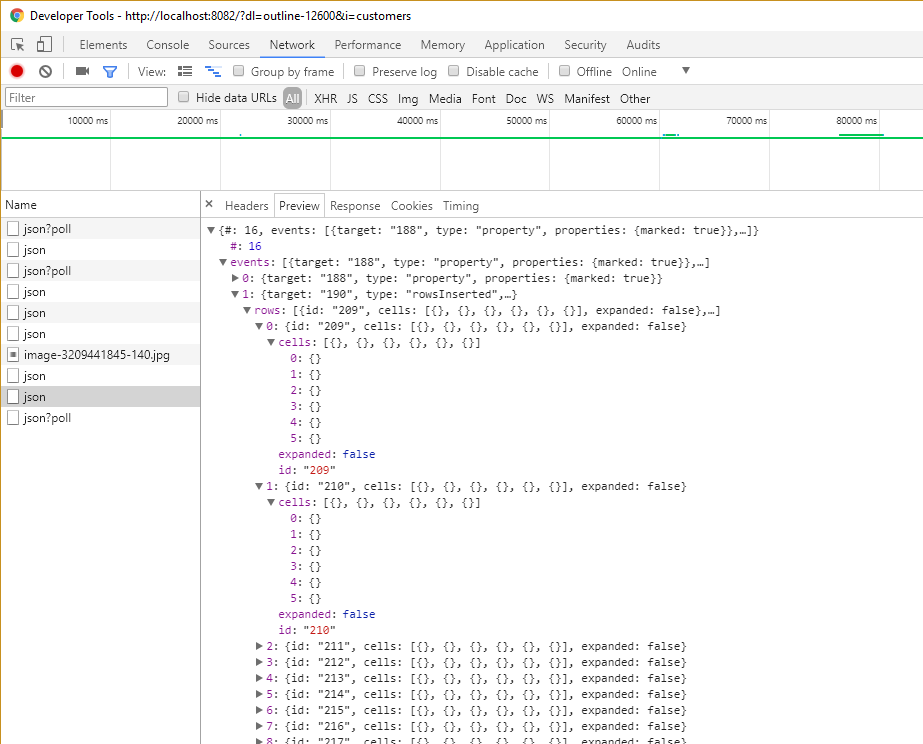Collapse the rows array
Screen dimensions: 923x744
247,310
